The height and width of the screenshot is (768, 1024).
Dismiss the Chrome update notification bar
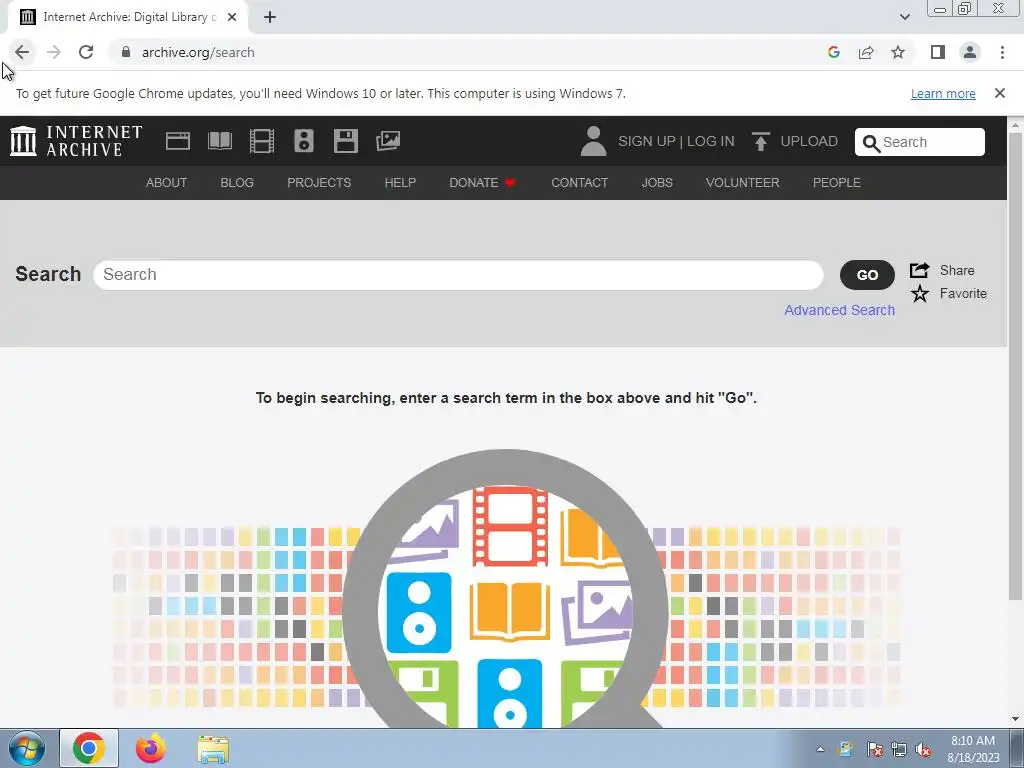click(x=1000, y=93)
